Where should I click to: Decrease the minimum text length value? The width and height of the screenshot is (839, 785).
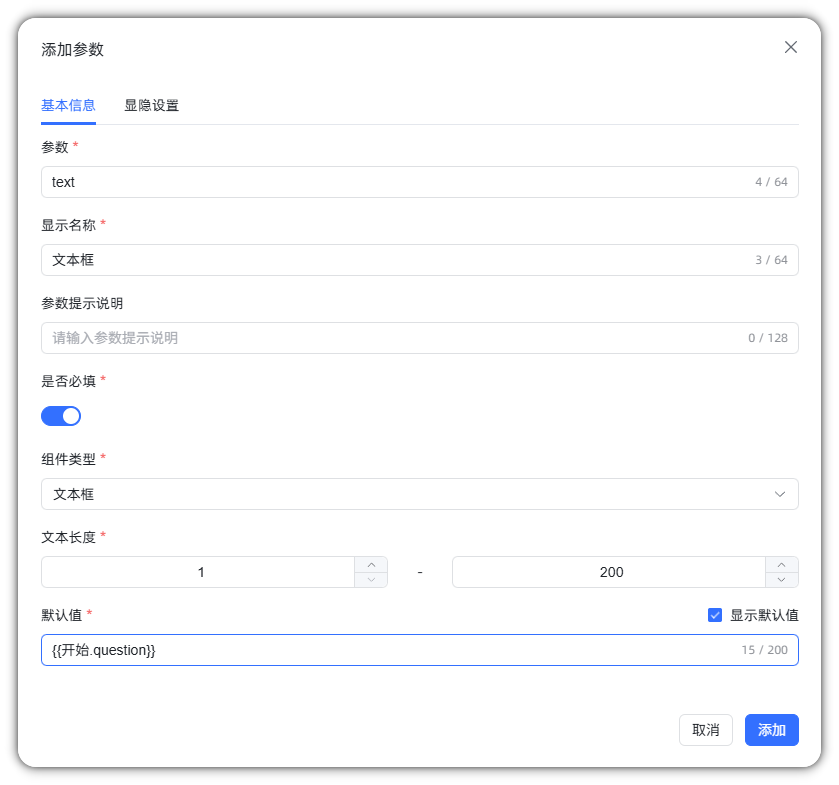click(371, 580)
